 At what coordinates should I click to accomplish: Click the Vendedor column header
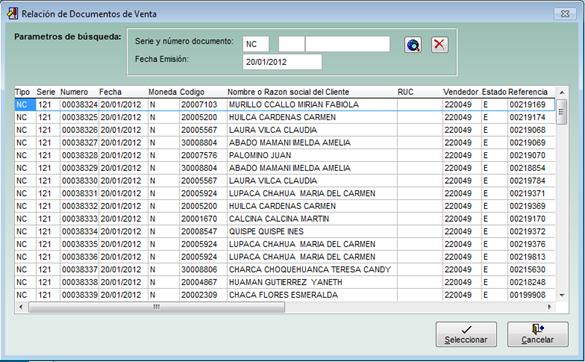(461, 92)
